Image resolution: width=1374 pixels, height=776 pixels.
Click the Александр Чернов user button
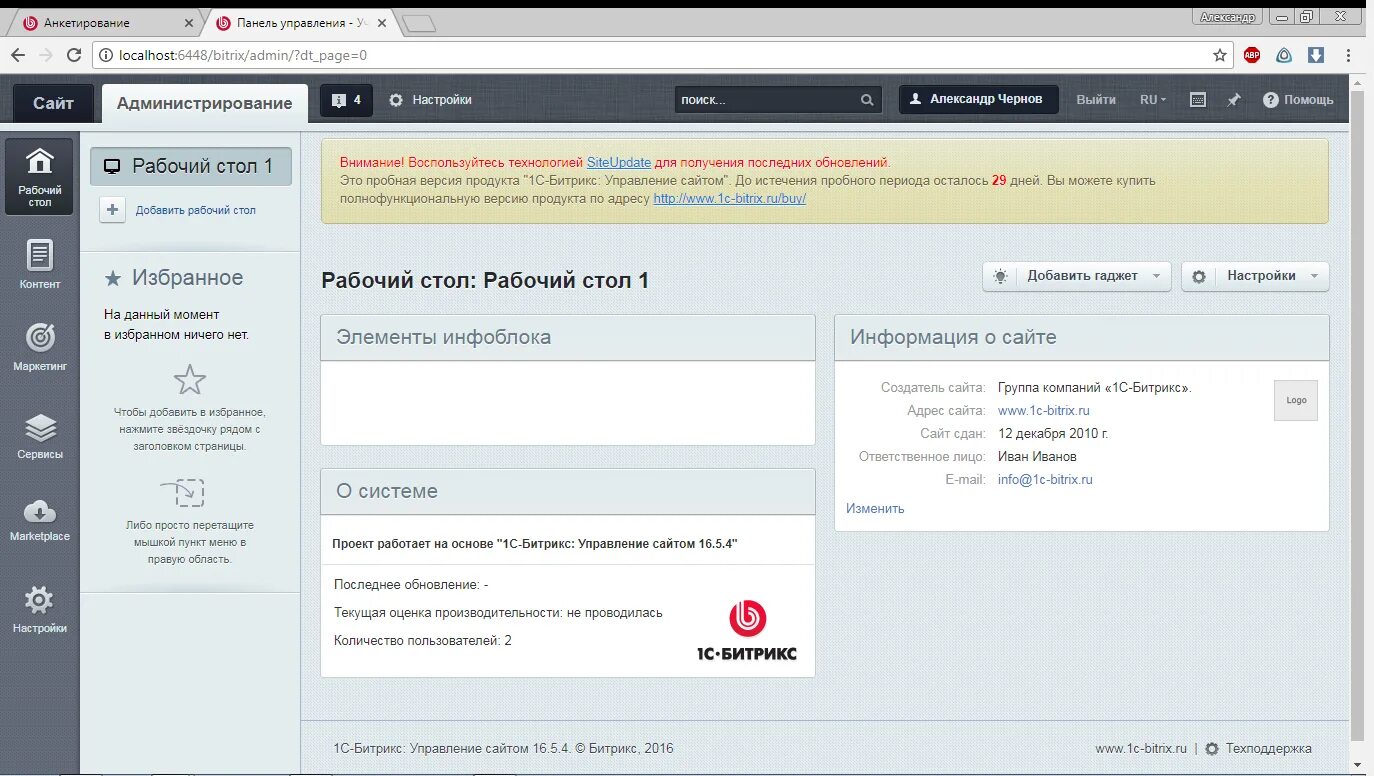978,99
